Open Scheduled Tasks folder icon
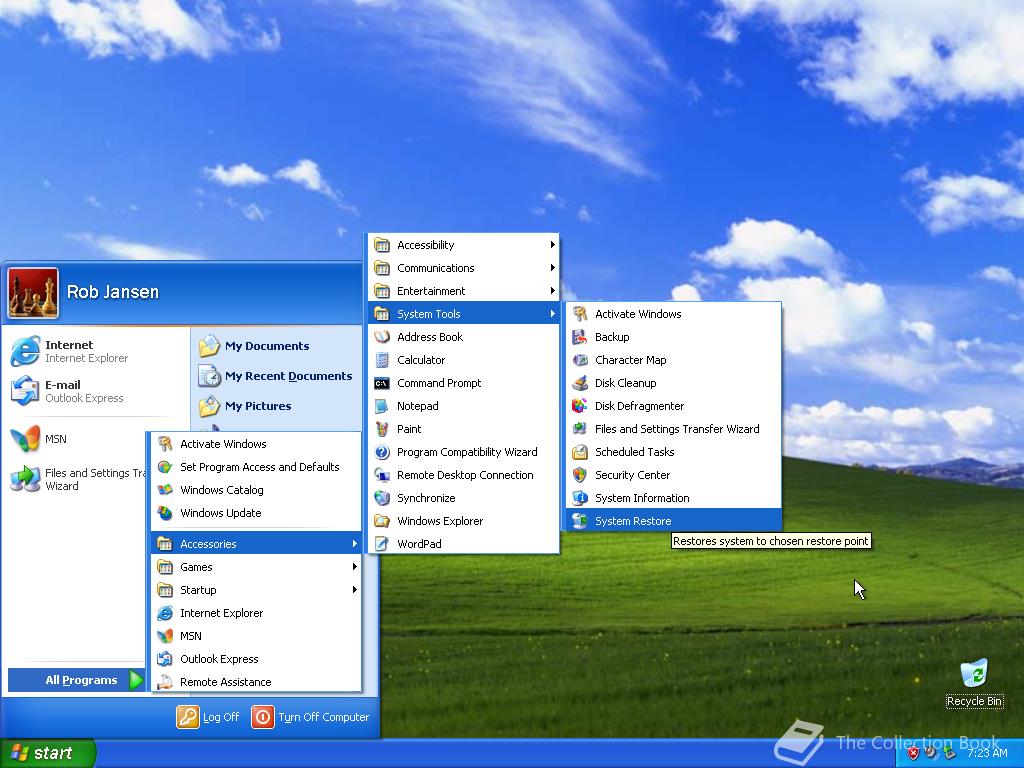 (x=579, y=452)
